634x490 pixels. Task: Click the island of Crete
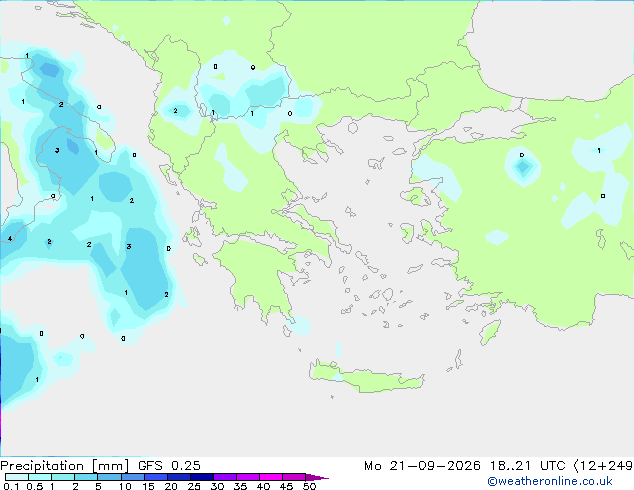tap(366, 377)
